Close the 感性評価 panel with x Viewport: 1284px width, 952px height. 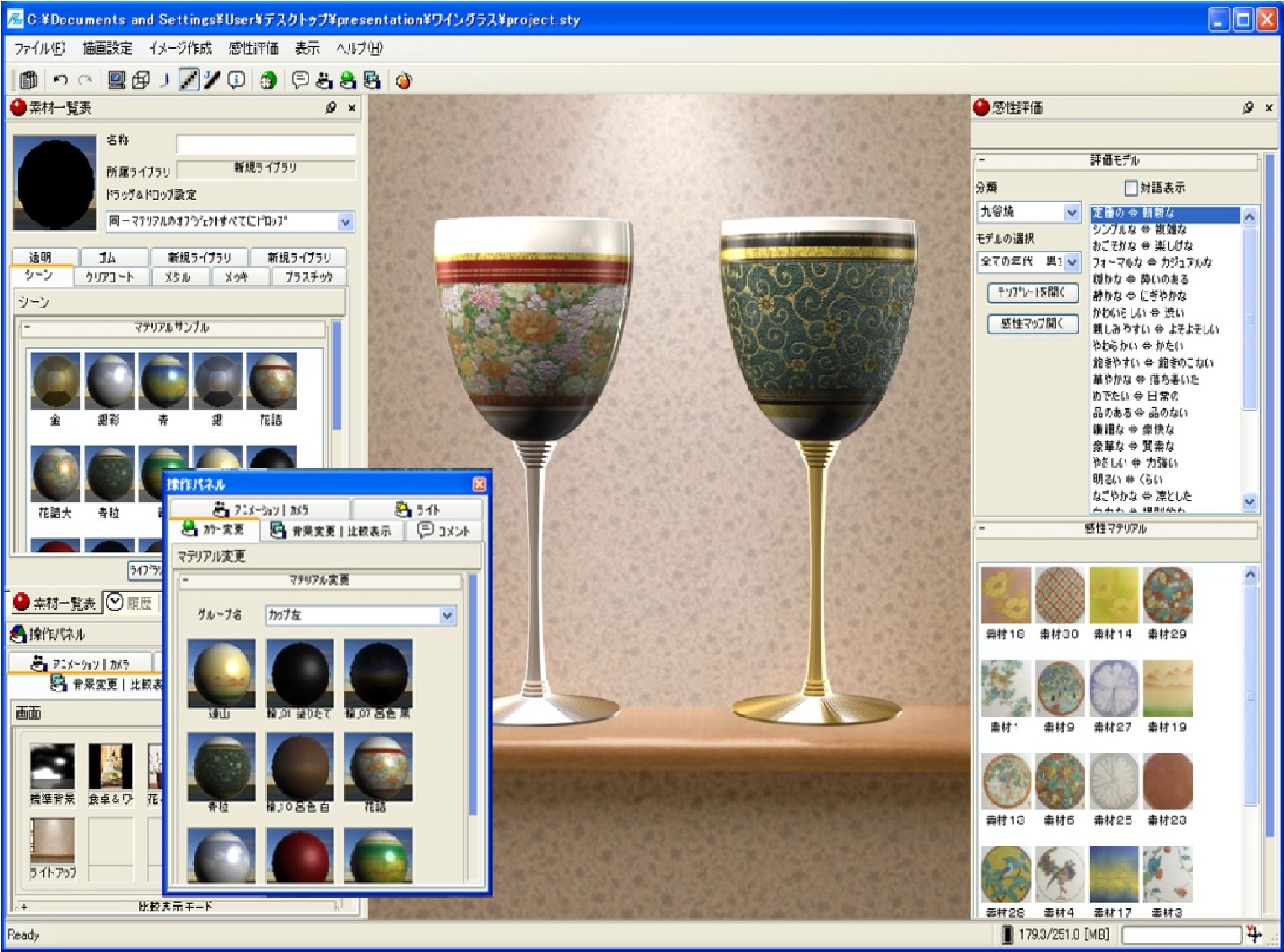pyautogui.click(x=1269, y=107)
